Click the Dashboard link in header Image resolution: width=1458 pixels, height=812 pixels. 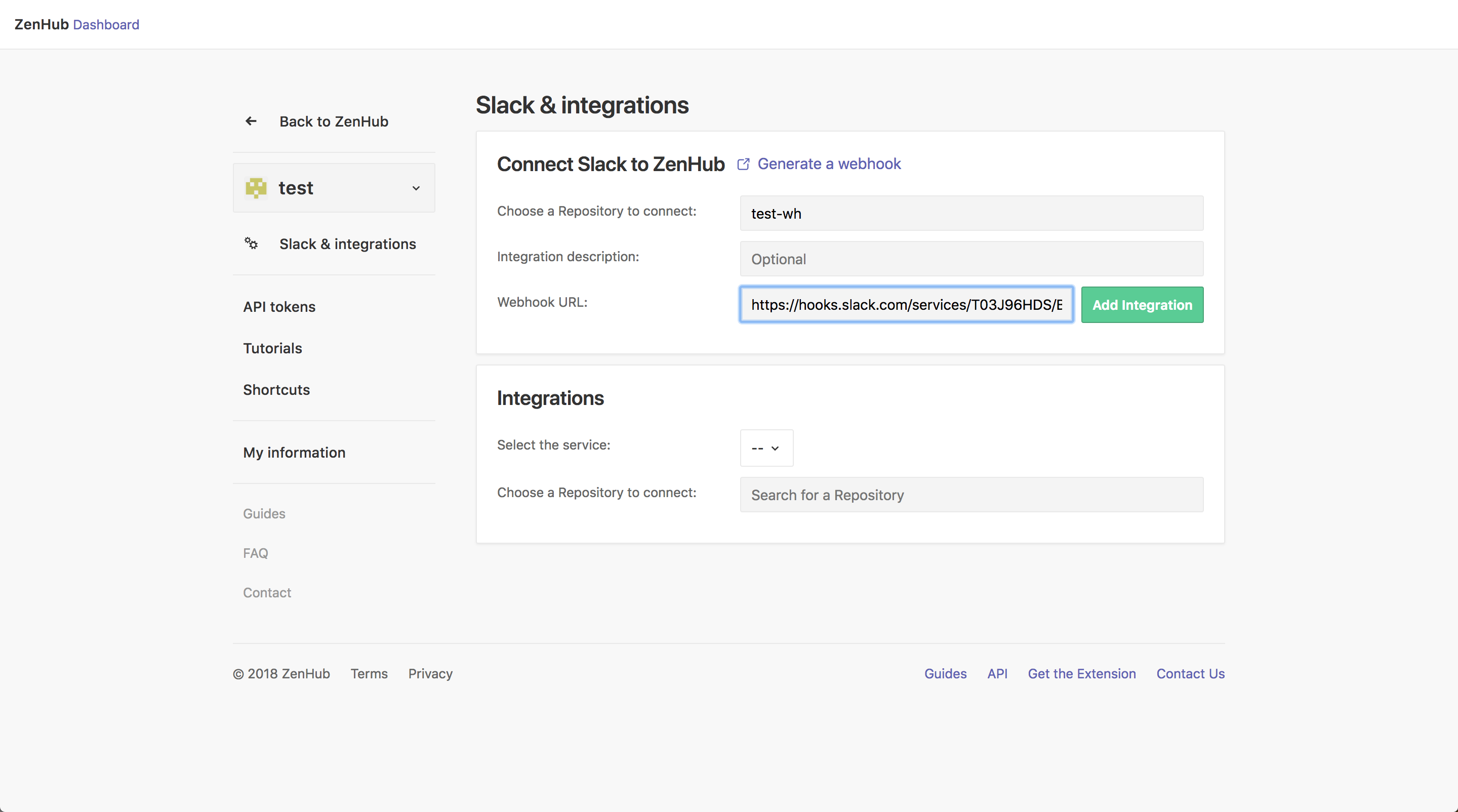tap(106, 24)
